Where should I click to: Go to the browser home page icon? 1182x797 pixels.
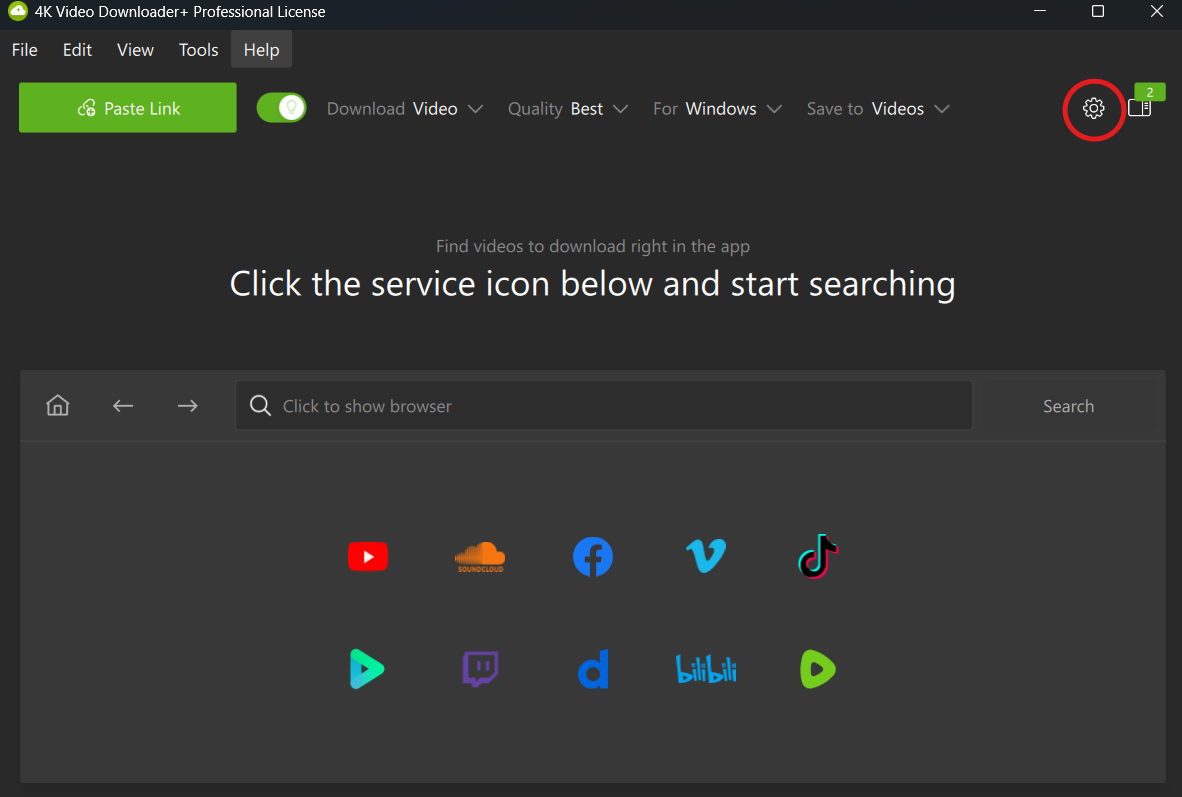[x=58, y=406]
